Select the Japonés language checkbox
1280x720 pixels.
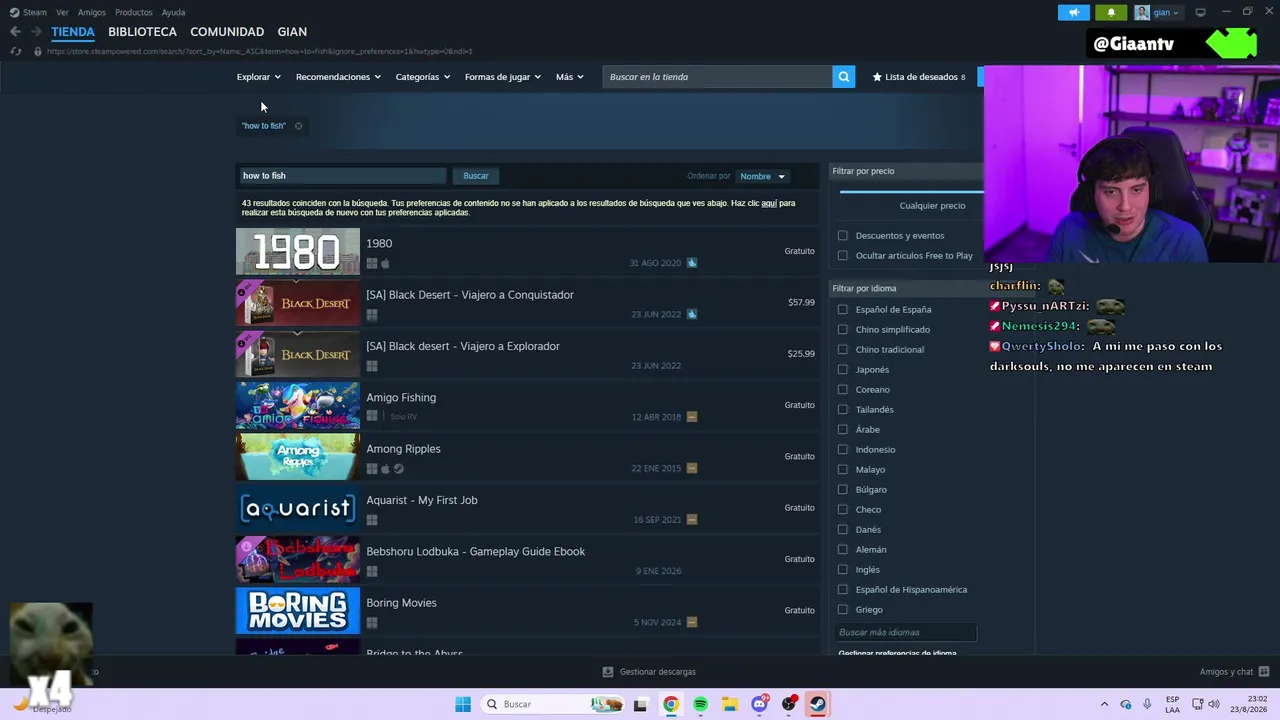click(x=843, y=370)
